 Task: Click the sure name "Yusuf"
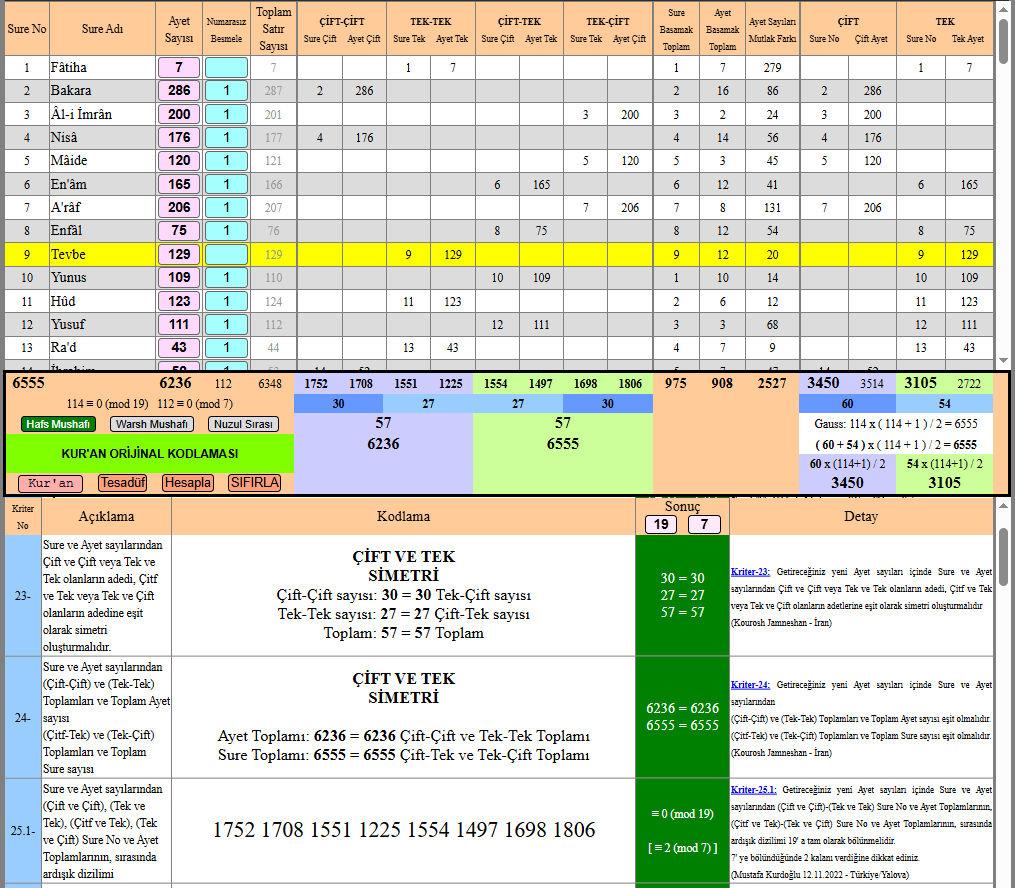[x=68, y=324]
